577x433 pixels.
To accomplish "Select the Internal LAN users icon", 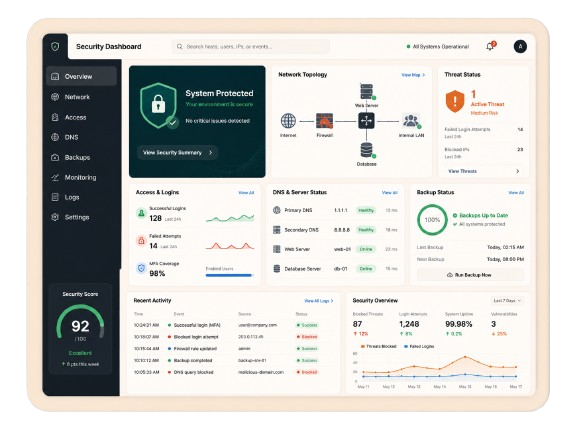I will point(411,121).
